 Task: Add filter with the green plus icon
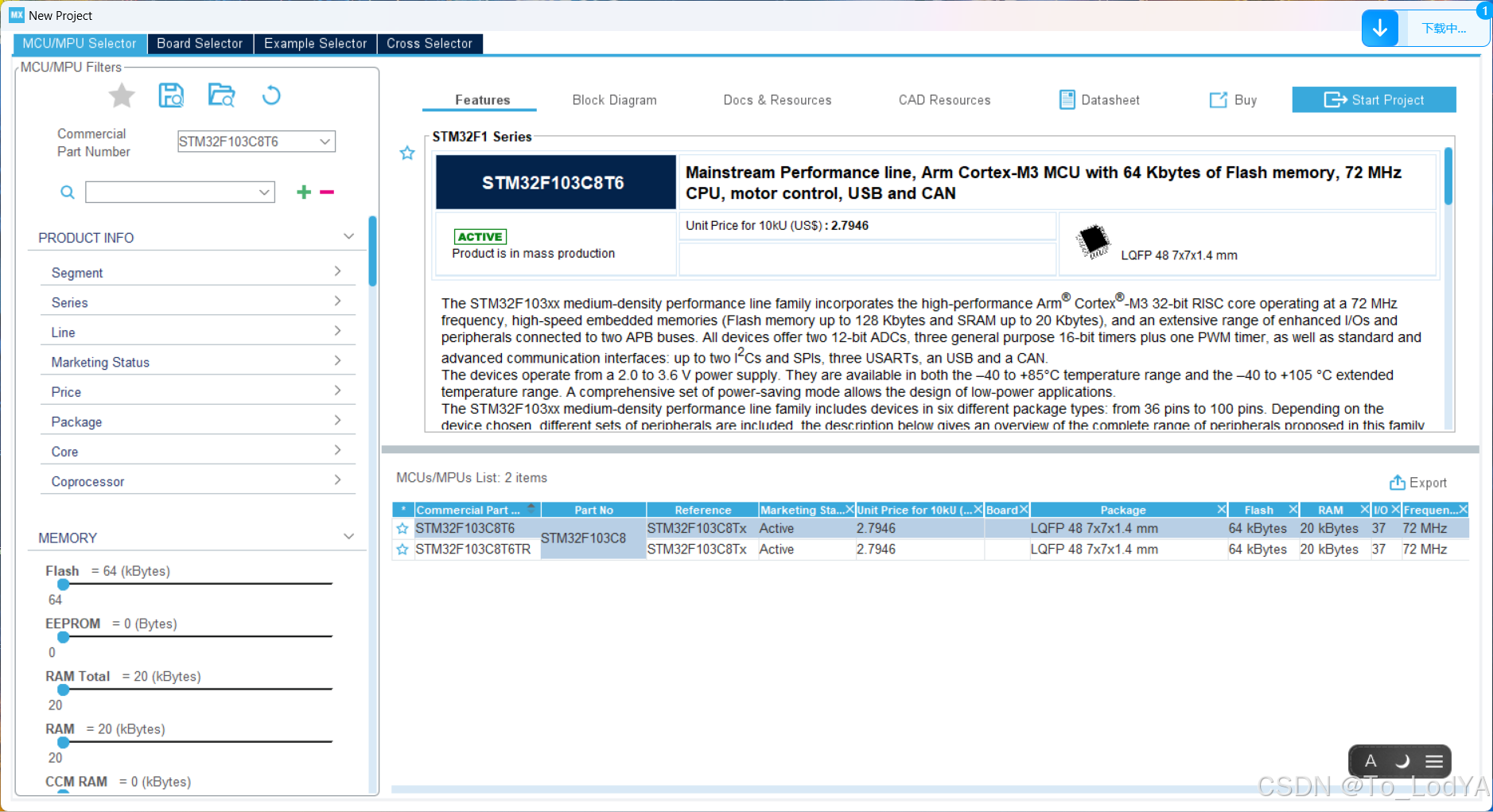[303, 192]
